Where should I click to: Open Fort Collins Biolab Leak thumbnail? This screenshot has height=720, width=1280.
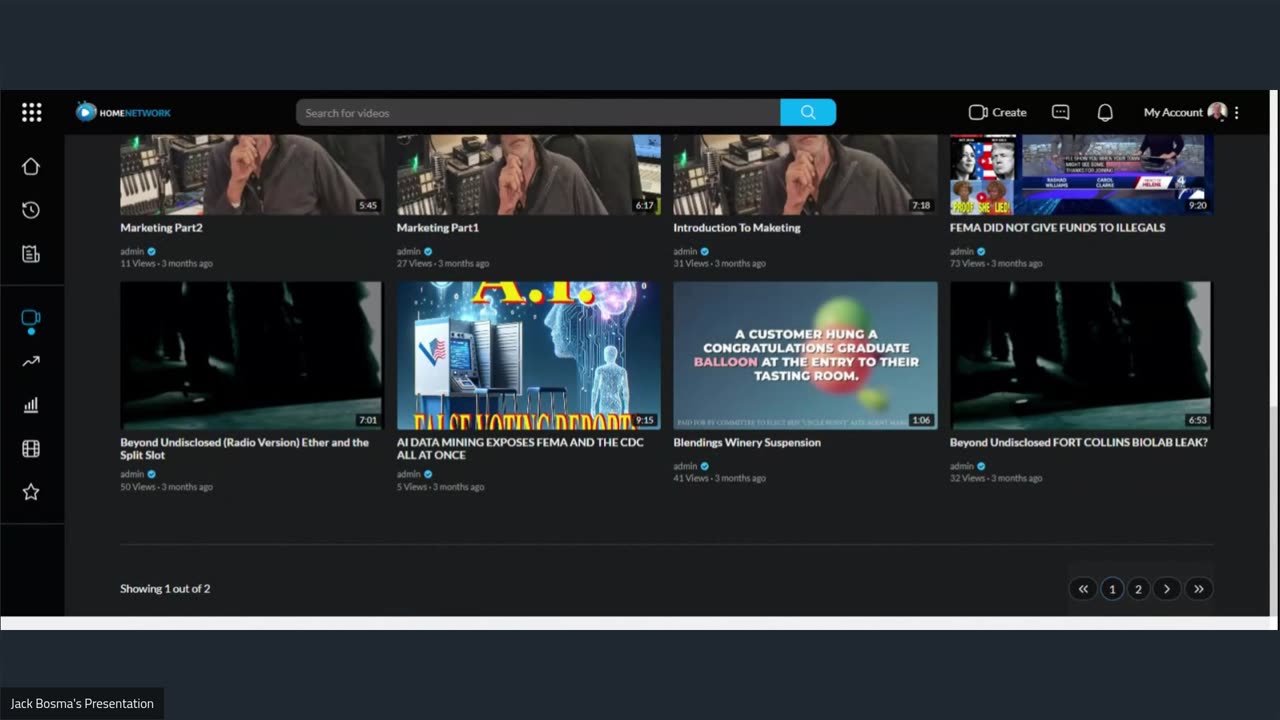tap(1081, 355)
